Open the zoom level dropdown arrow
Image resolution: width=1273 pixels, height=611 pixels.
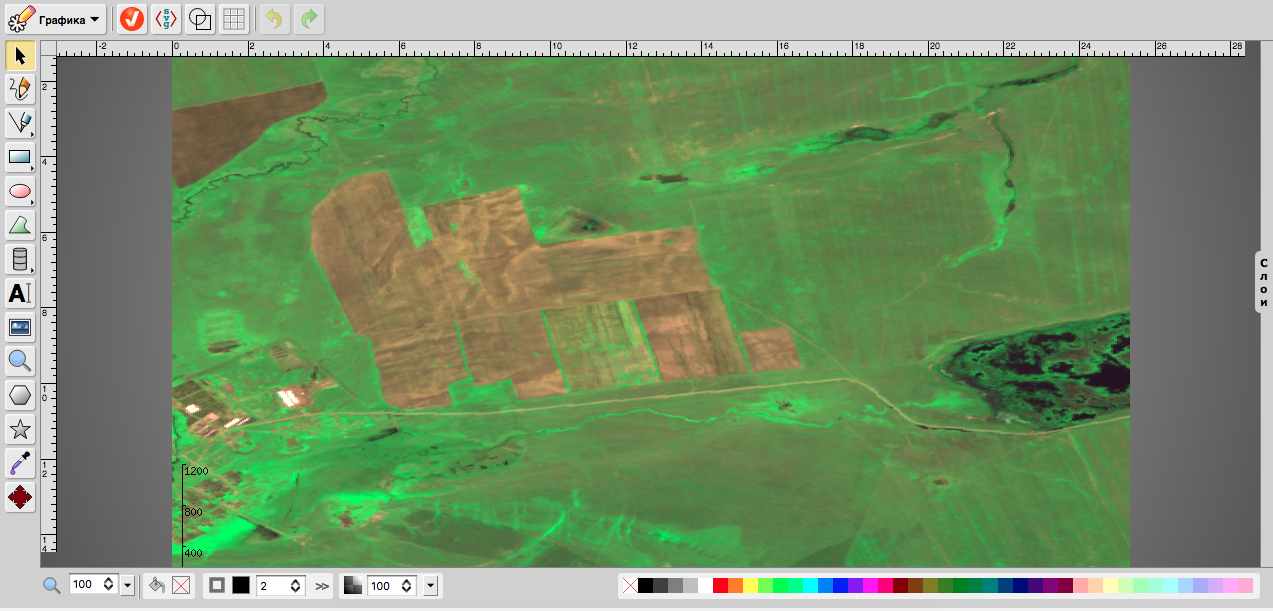(127, 586)
